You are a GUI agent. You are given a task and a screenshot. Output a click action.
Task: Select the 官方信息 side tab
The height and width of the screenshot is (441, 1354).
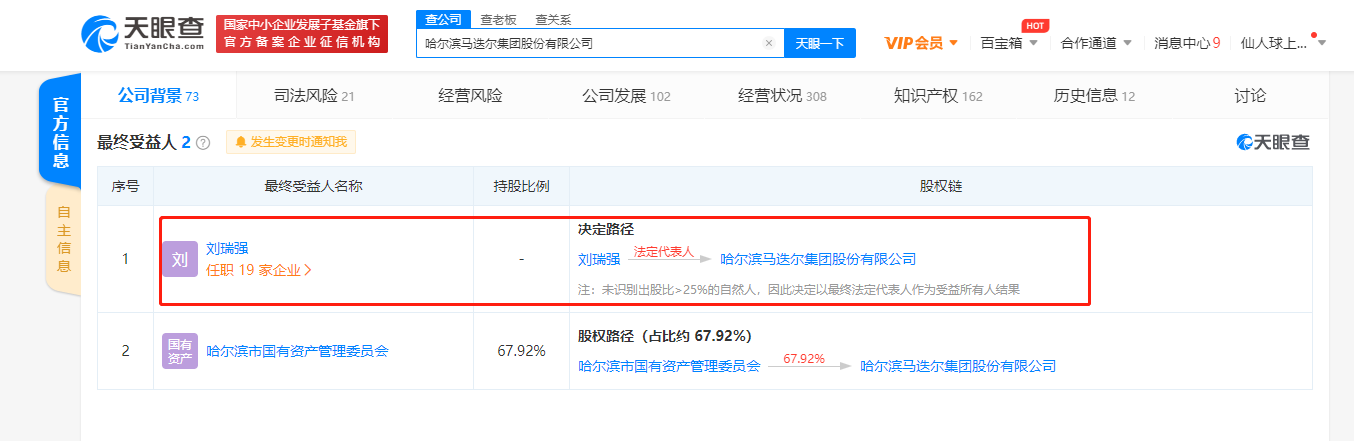[x=60, y=131]
